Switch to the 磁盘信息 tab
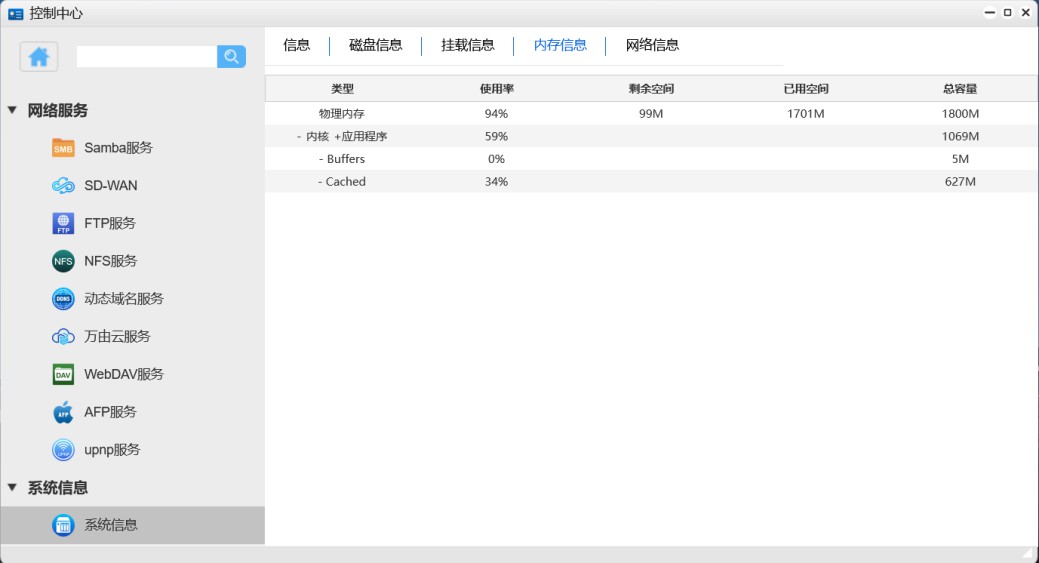This screenshot has width=1039, height=563. click(375, 45)
